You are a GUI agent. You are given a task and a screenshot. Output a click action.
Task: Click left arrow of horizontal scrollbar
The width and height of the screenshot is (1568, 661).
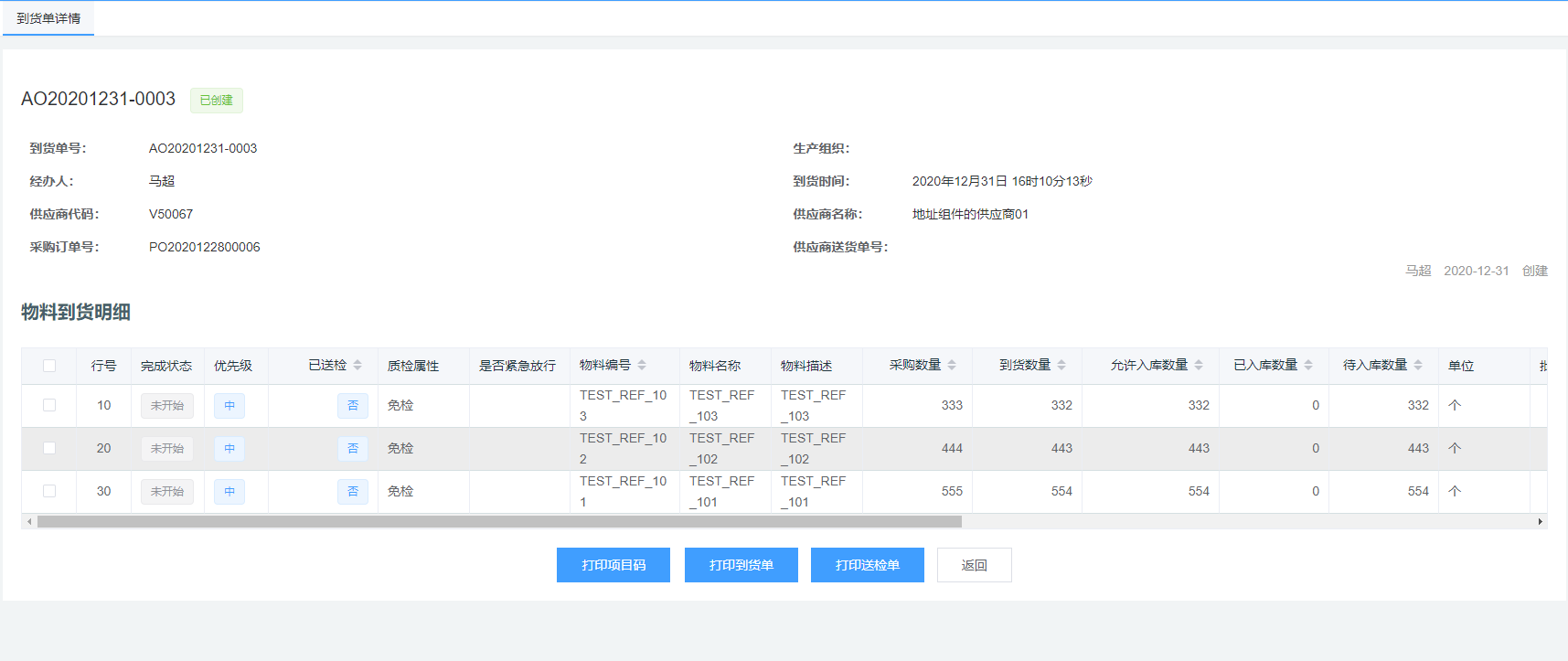[x=29, y=521]
